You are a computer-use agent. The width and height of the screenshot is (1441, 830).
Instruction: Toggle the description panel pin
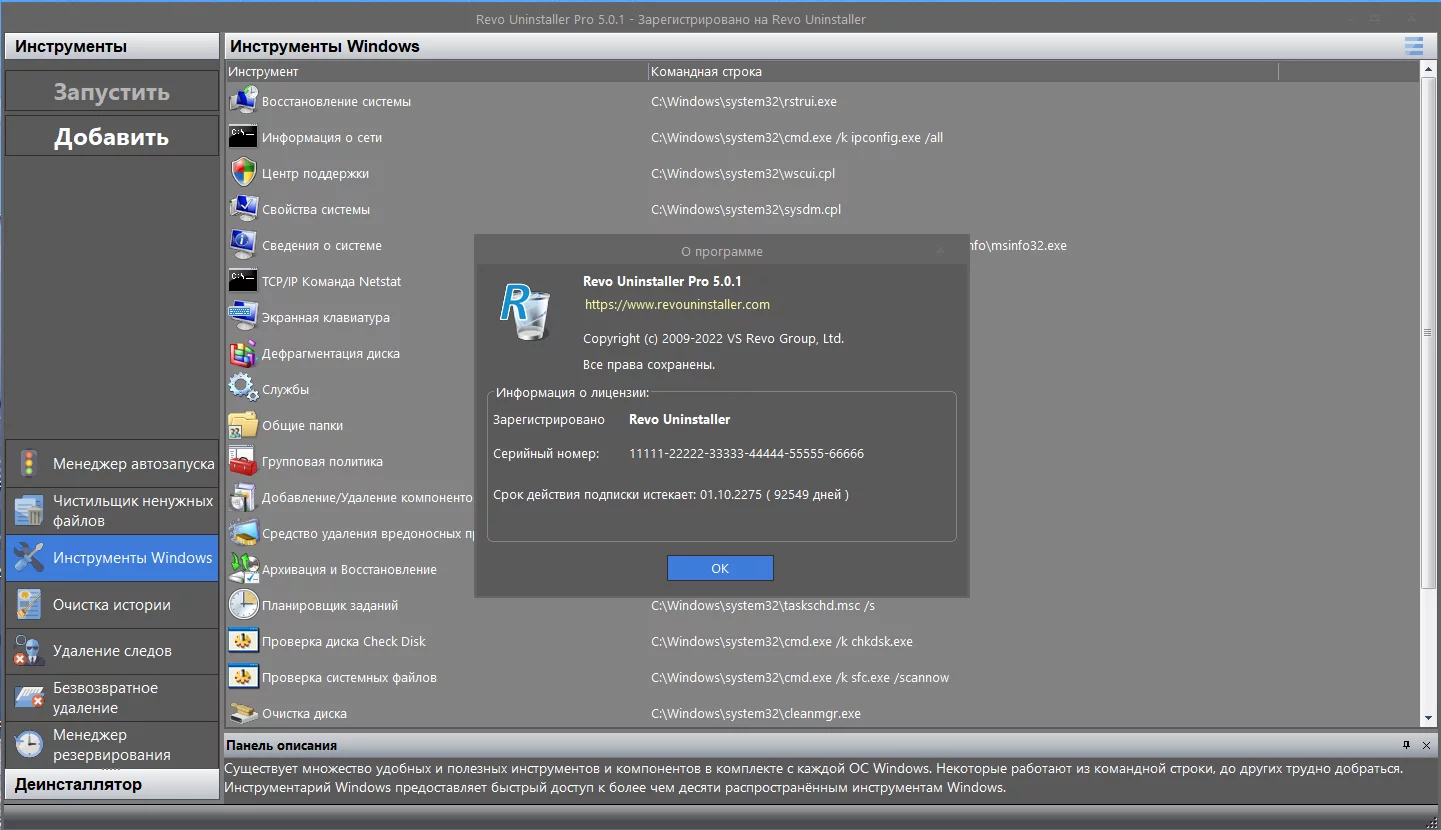click(x=1407, y=745)
